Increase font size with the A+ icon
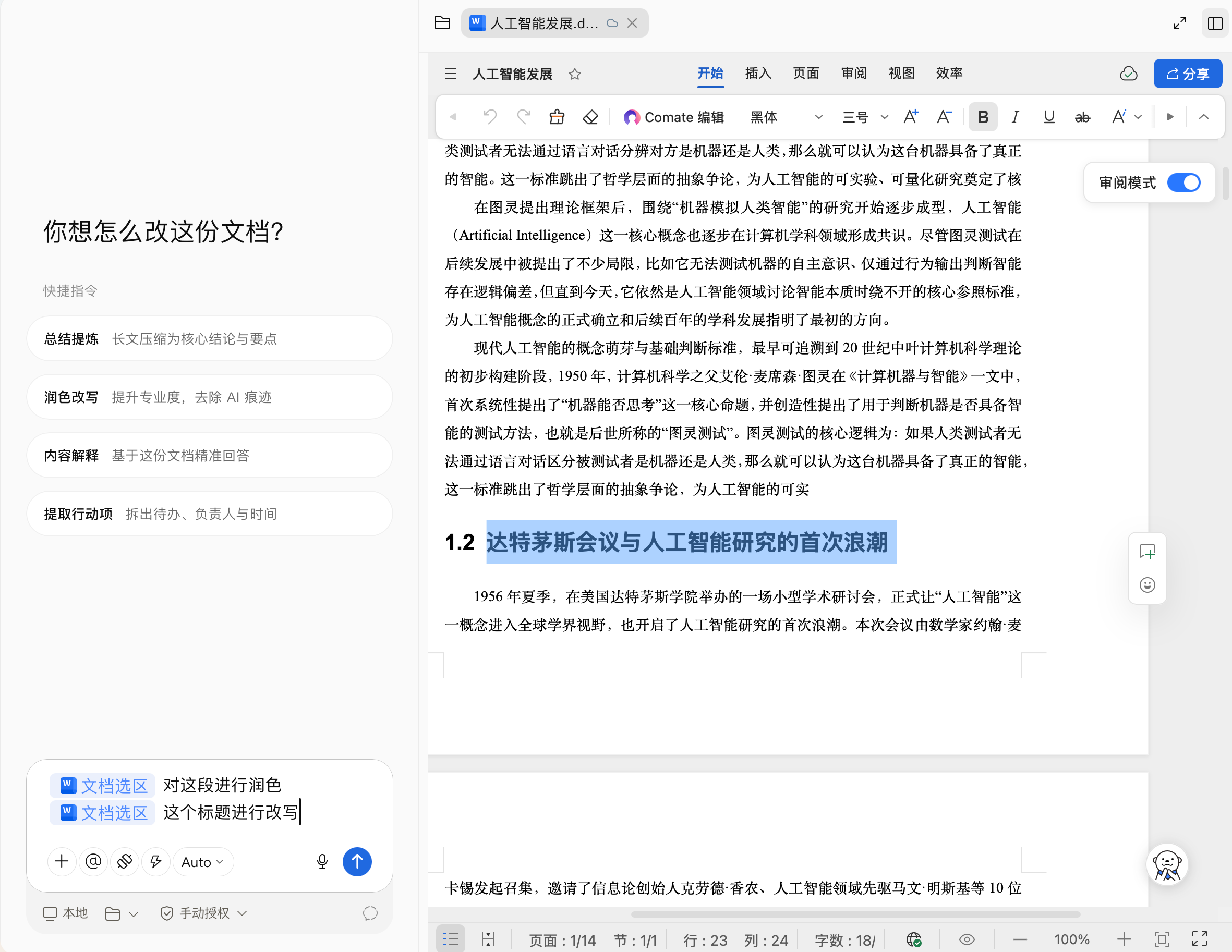 911,117
